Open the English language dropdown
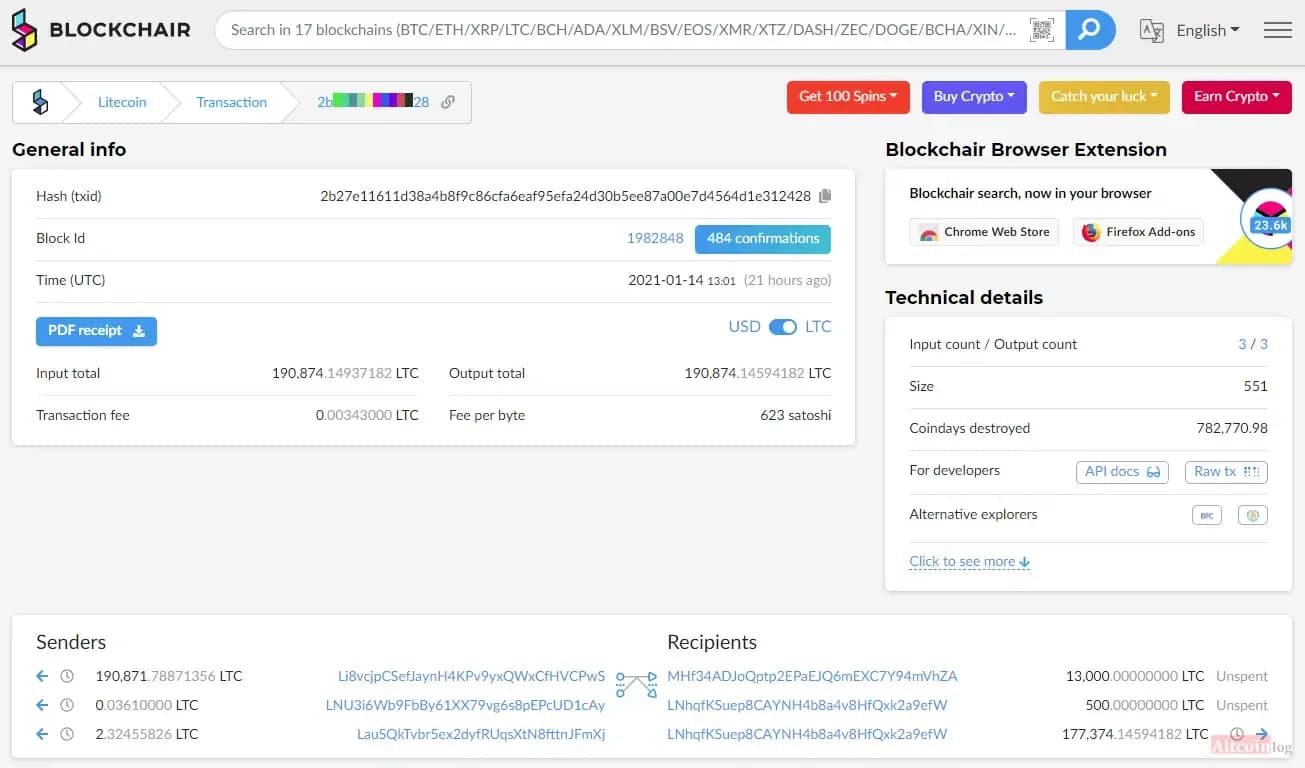Screen dimensions: 1305x768 pyautogui.click(x=1208, y=31)
